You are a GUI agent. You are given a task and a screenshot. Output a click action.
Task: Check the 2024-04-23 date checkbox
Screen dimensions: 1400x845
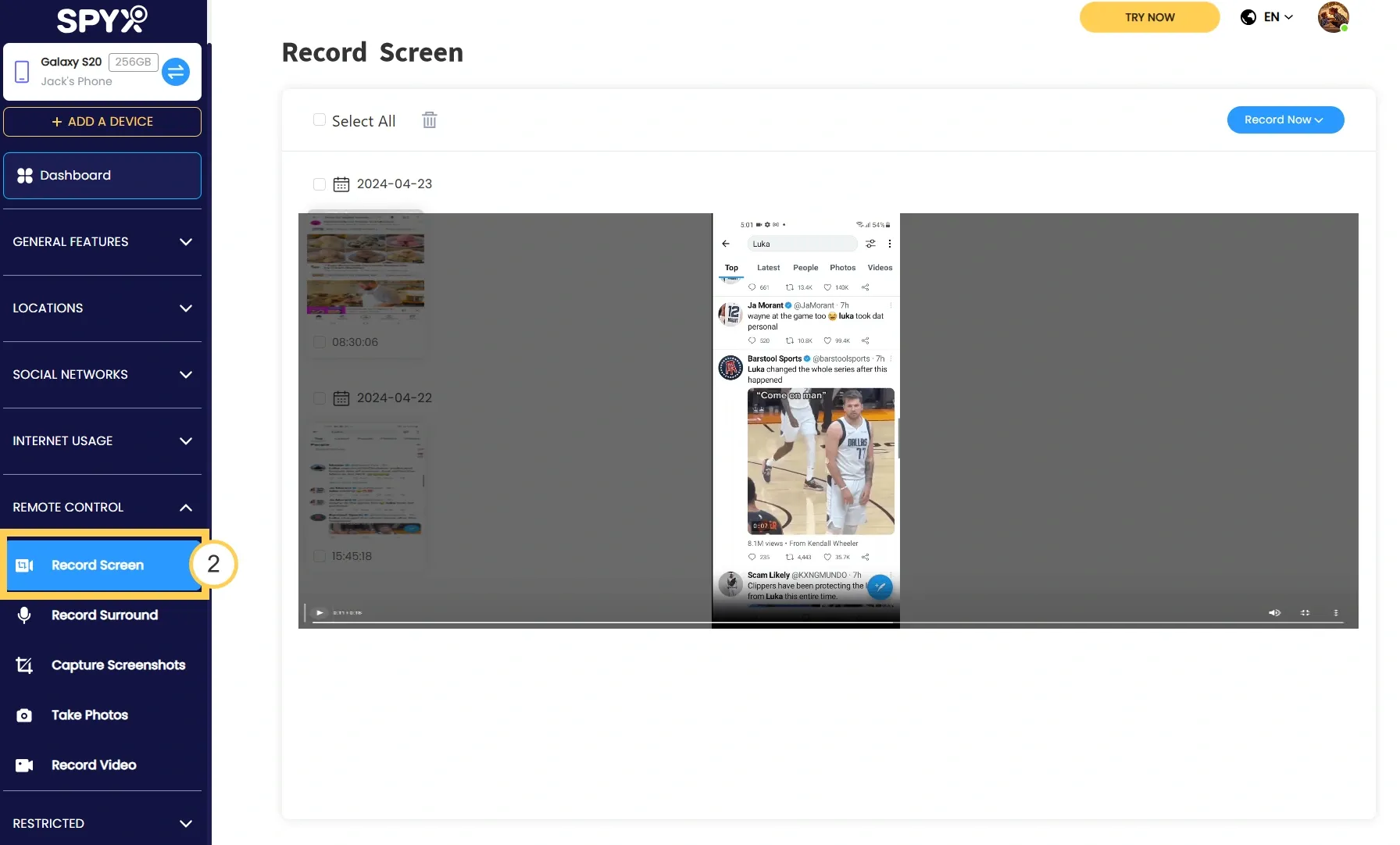(320, 184)
